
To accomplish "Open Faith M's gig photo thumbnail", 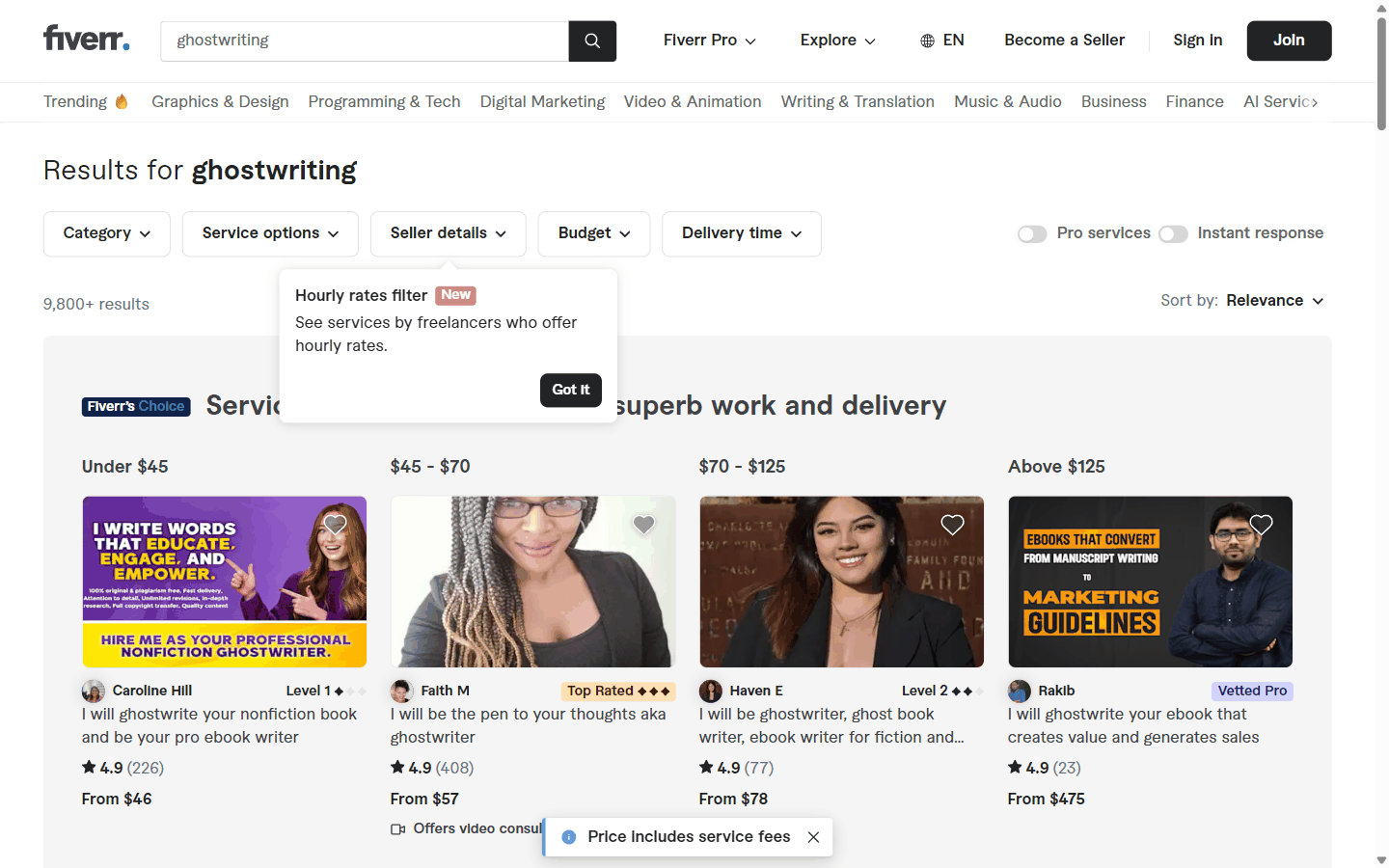I will coord(533,582).
